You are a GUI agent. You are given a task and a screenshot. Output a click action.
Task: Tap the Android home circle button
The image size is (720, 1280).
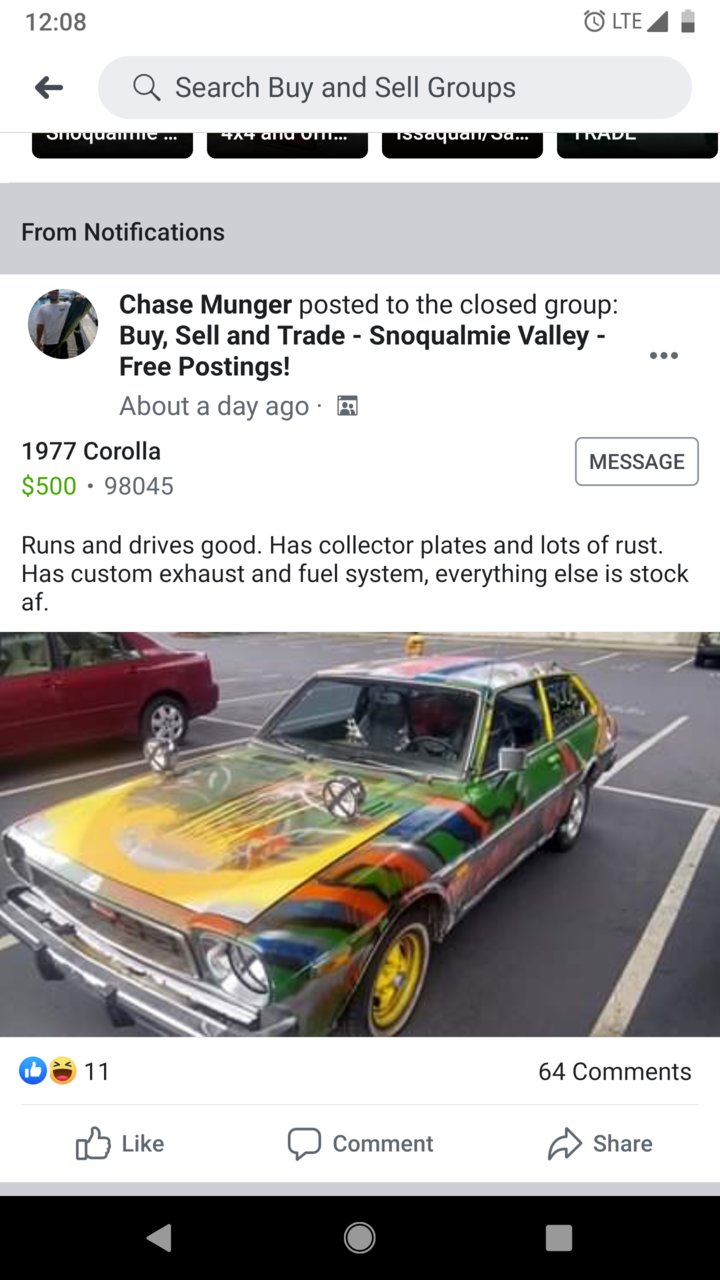coord(360,1237)
